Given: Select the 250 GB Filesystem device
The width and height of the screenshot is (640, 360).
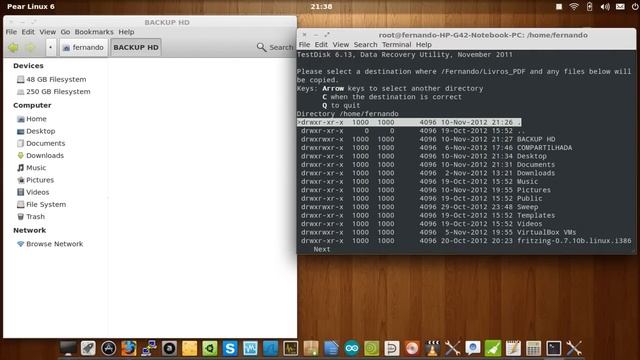Looking at the screenshot, I should 53,91.
